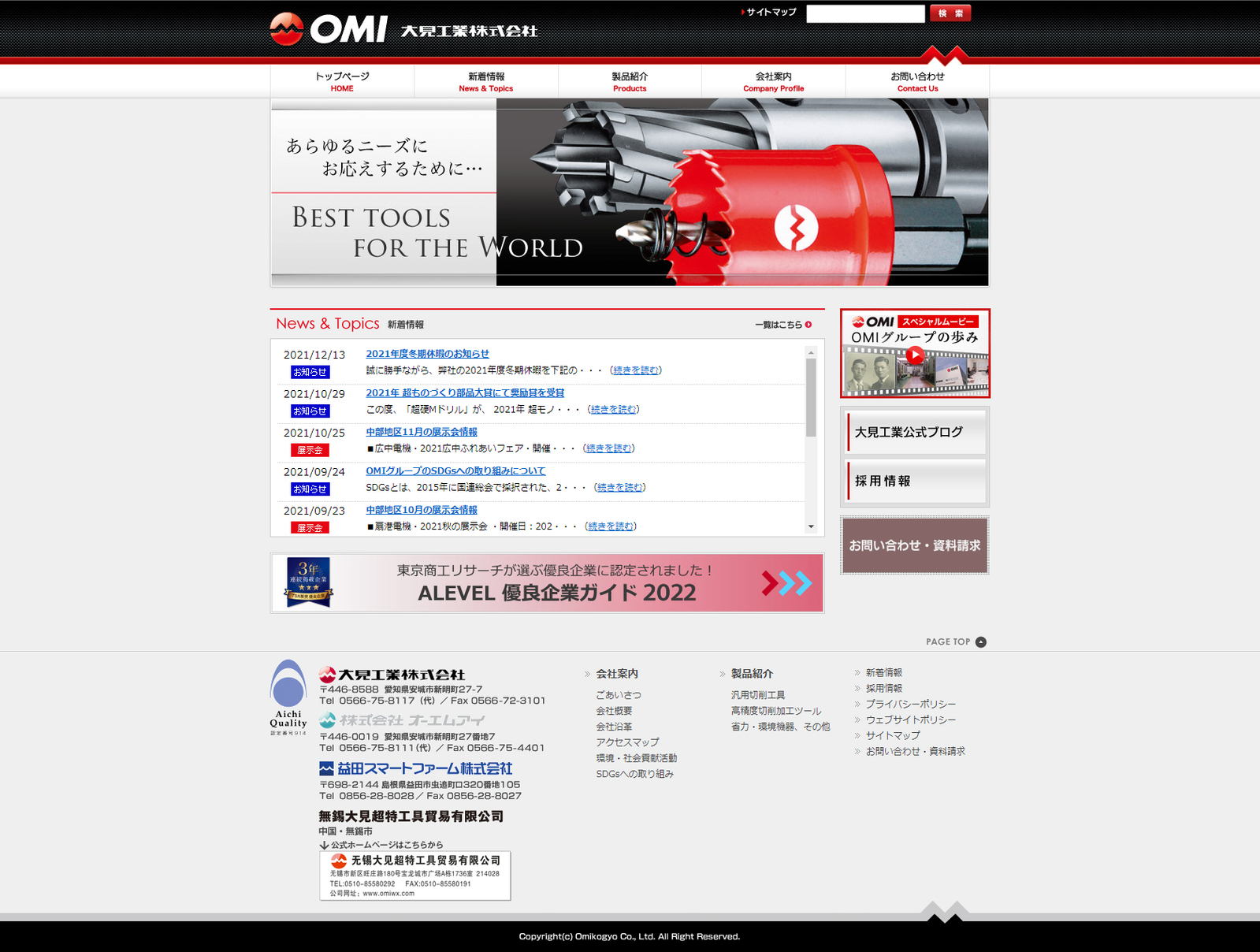This screenshot has height=952, width=1260.
Task: Open footer 環境・社会貢献活動 link
Action: [637, 758]
